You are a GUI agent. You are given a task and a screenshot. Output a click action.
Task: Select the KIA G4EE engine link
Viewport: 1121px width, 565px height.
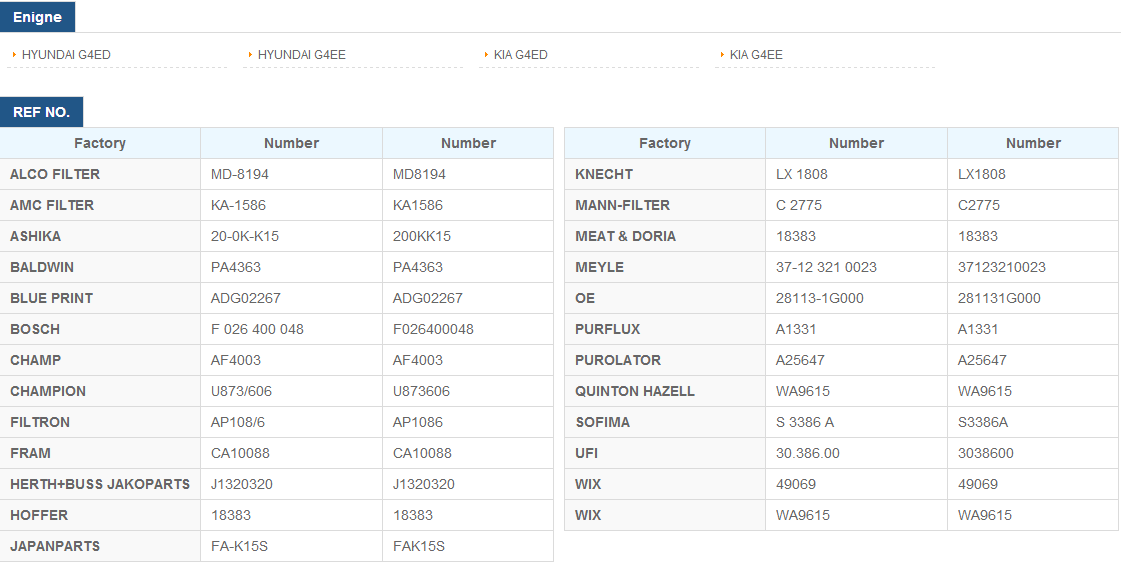tap(756, 54)
